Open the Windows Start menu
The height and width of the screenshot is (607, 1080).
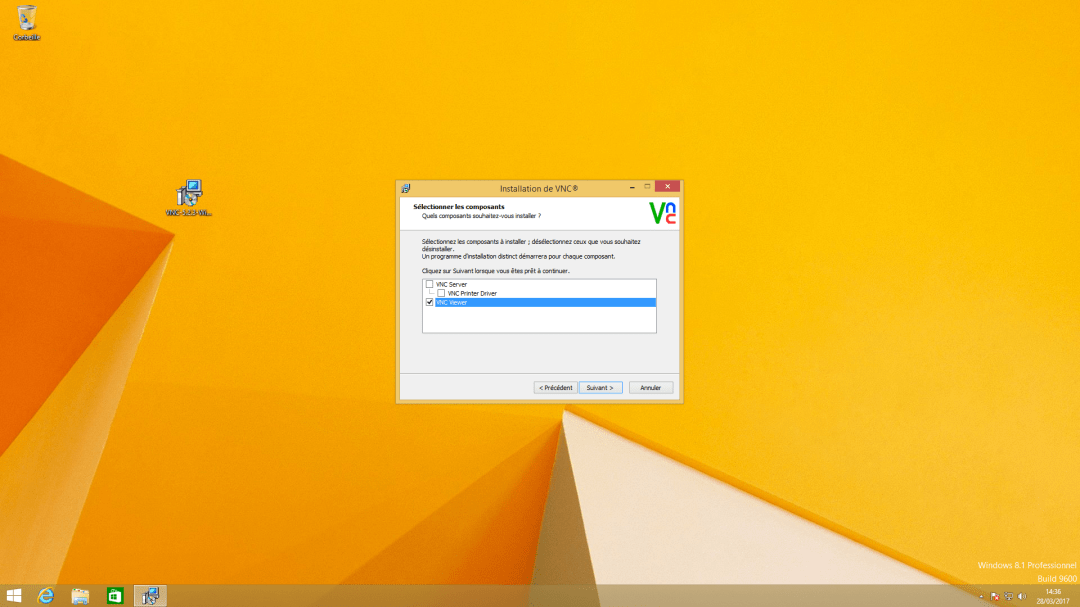13,595
